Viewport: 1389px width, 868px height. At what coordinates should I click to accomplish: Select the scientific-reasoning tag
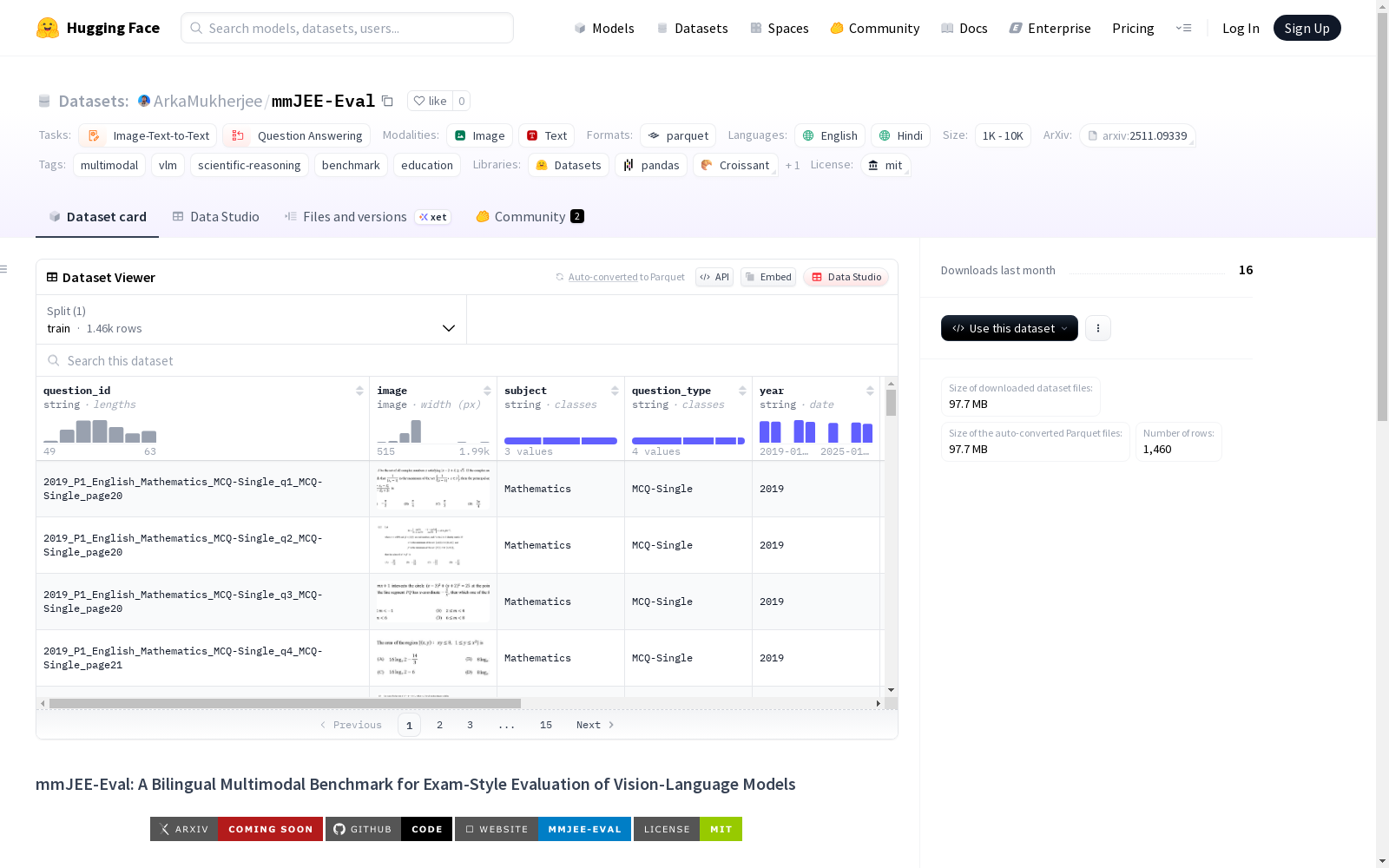point(249,165)
